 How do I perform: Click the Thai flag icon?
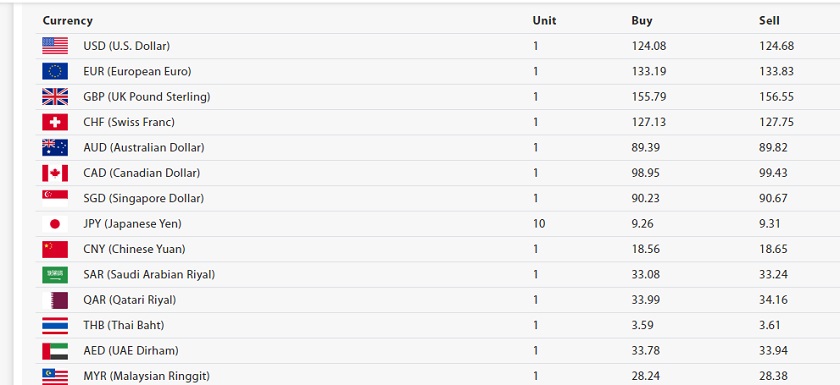55,326
